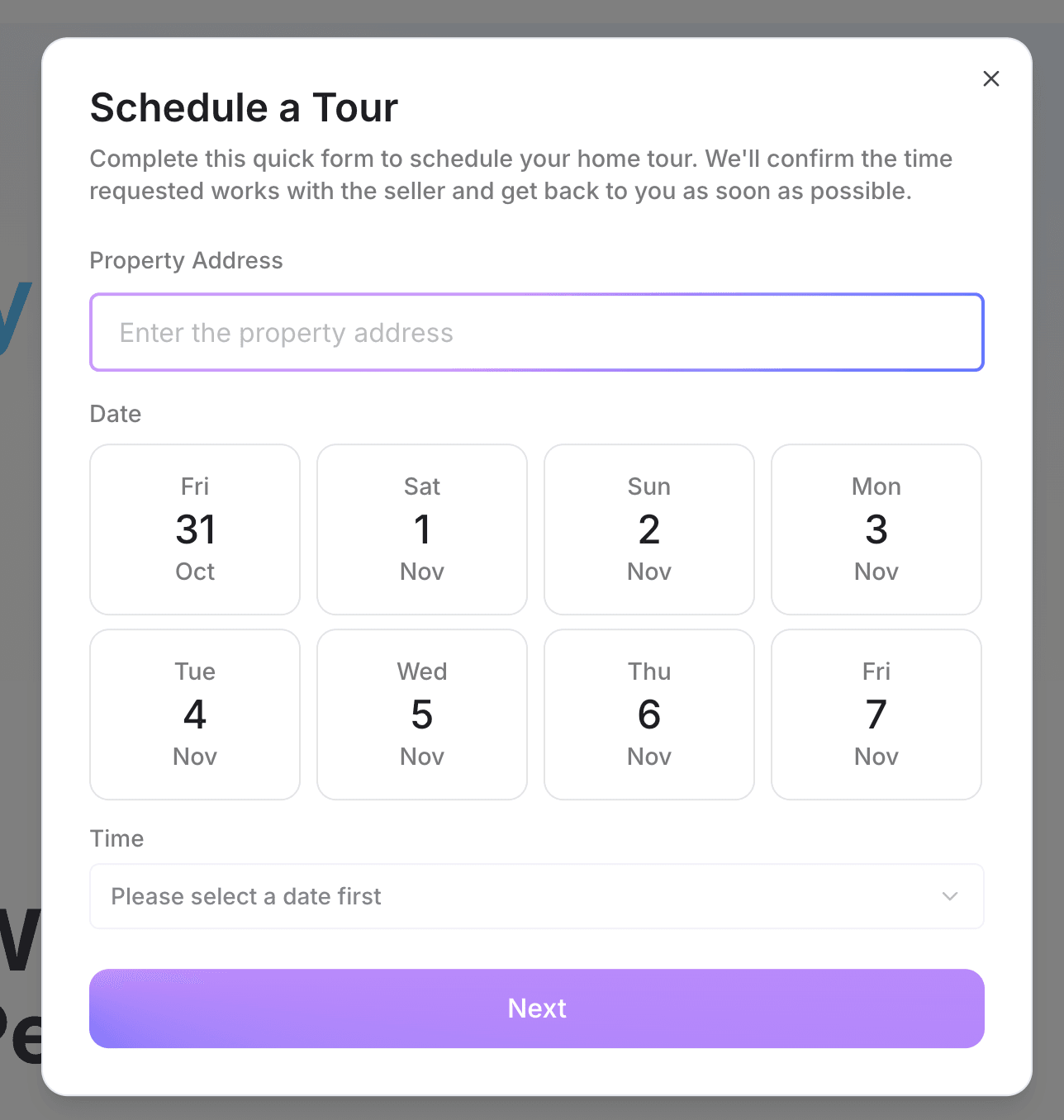Click the Date section label

pos(115,414)
